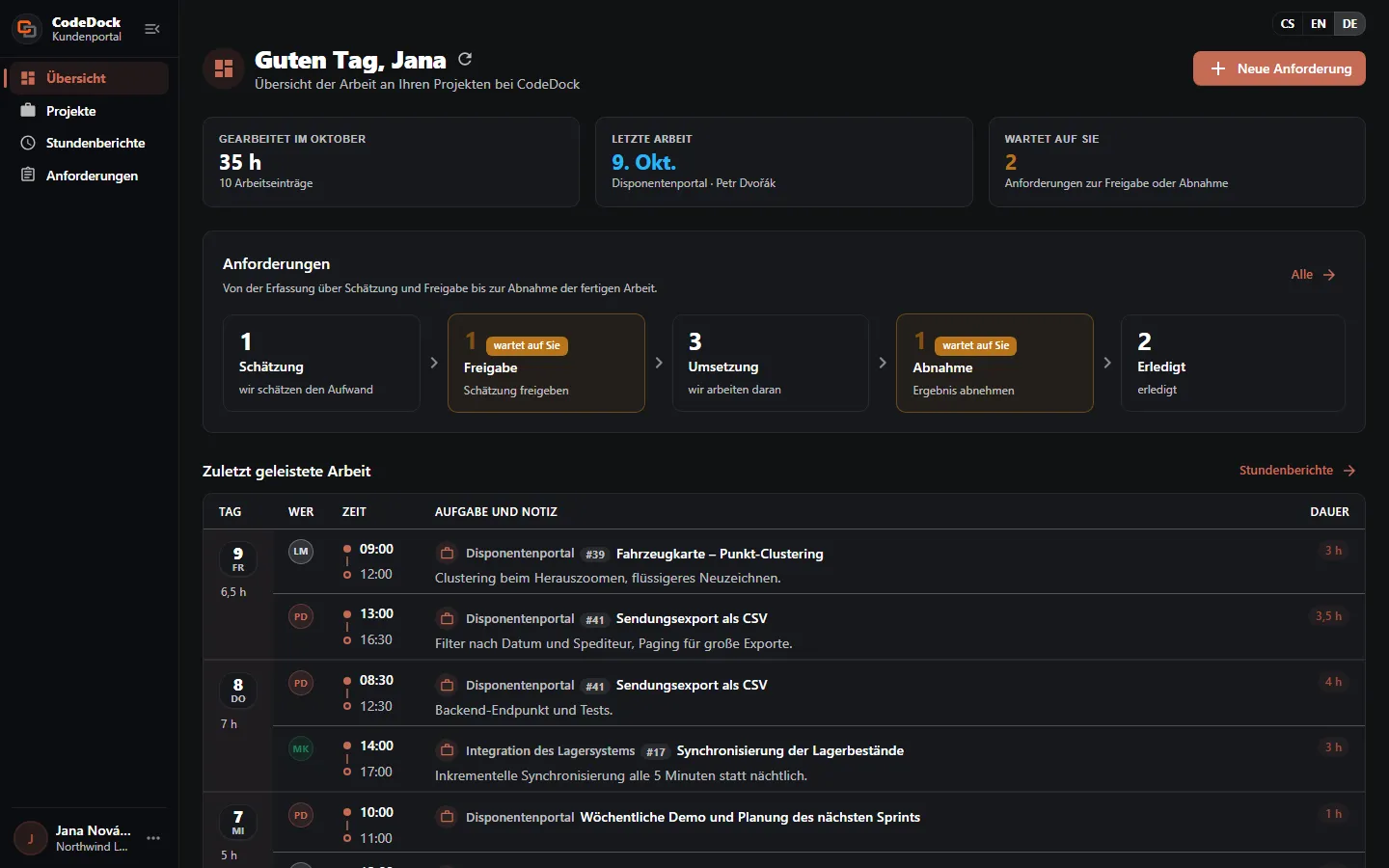Click the LM avatar at 09:00 entry
Image resolution: width=1389 pixels, height=868 pixels.
click(x=301, y=552)
